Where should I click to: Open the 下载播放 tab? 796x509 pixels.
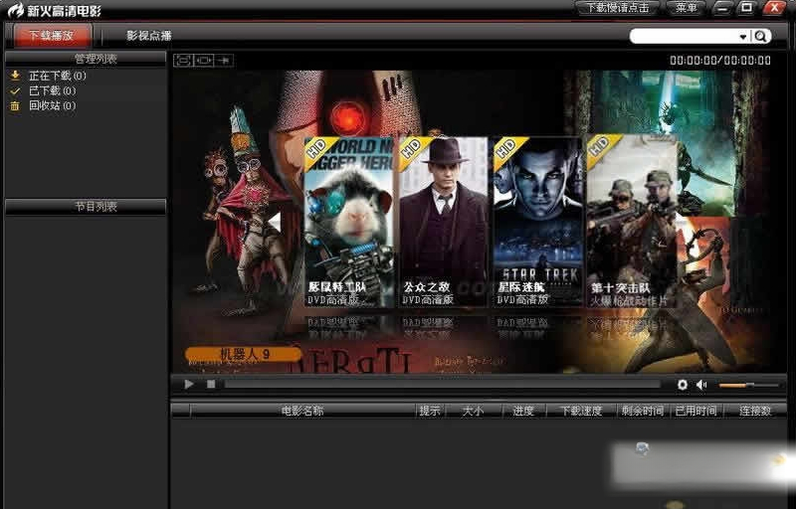tap(51, 36)
